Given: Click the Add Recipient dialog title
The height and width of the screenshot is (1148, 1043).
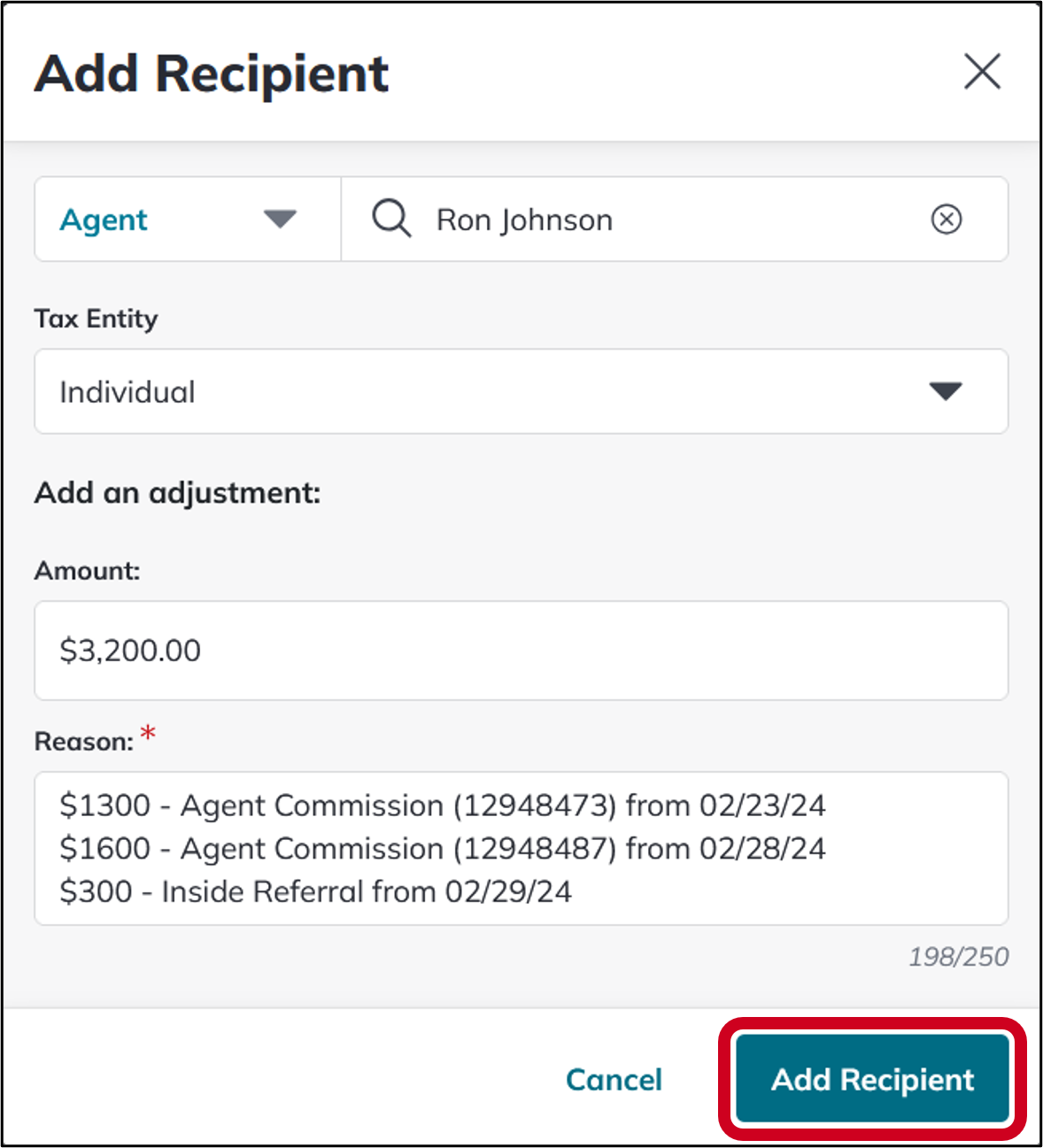Looking at the screenshot, I should [212, 73].
